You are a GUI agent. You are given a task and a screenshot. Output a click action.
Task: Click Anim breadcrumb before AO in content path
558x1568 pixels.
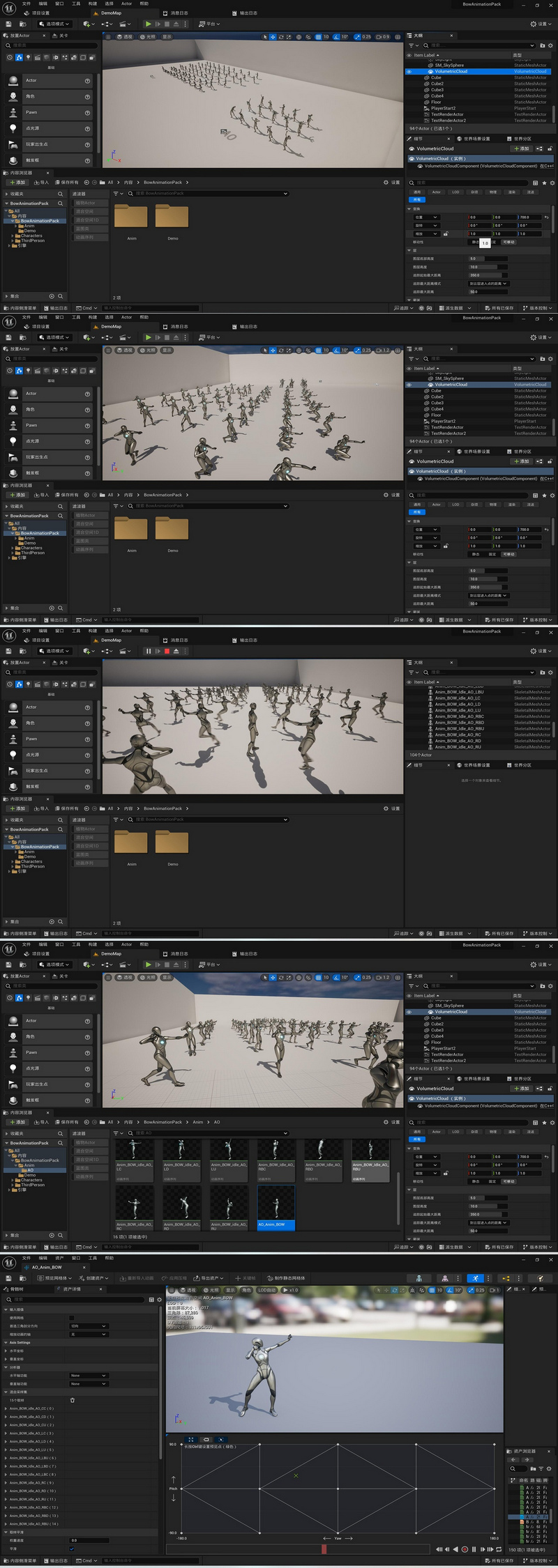198,1122
